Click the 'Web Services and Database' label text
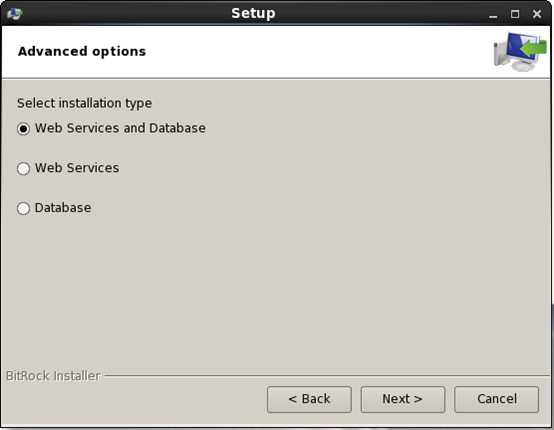Image resolution: width=554 pixels, height=430 pixels. [x=120, y=128]
